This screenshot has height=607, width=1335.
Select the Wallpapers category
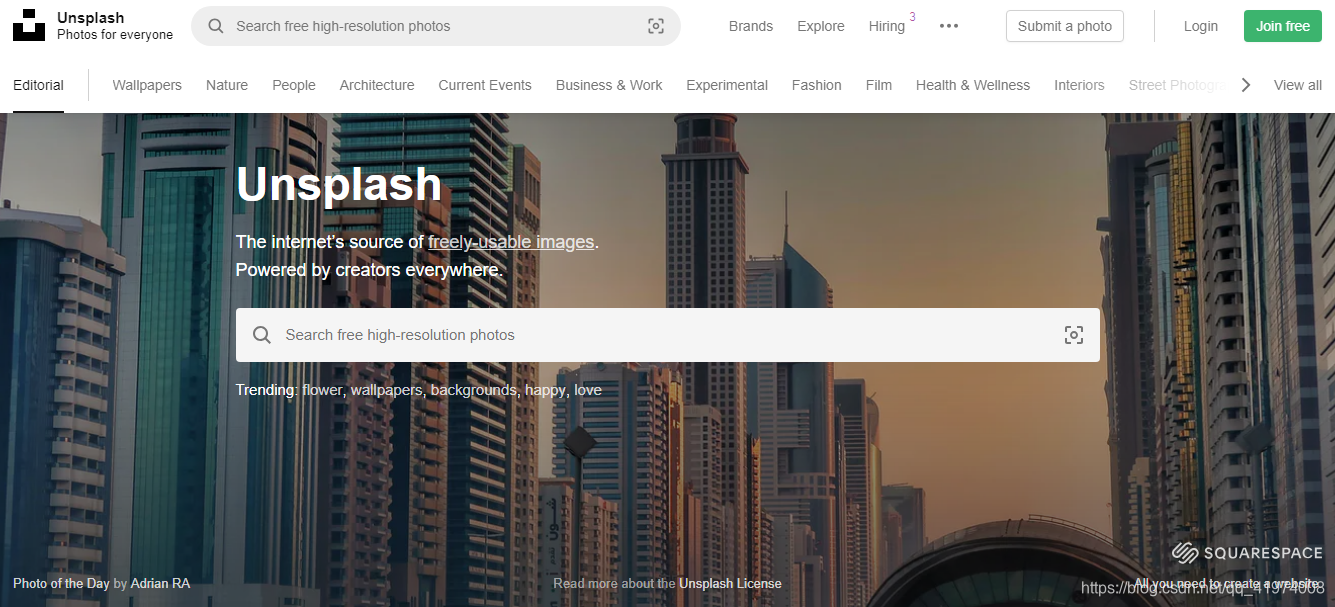[x=147, y=85]
